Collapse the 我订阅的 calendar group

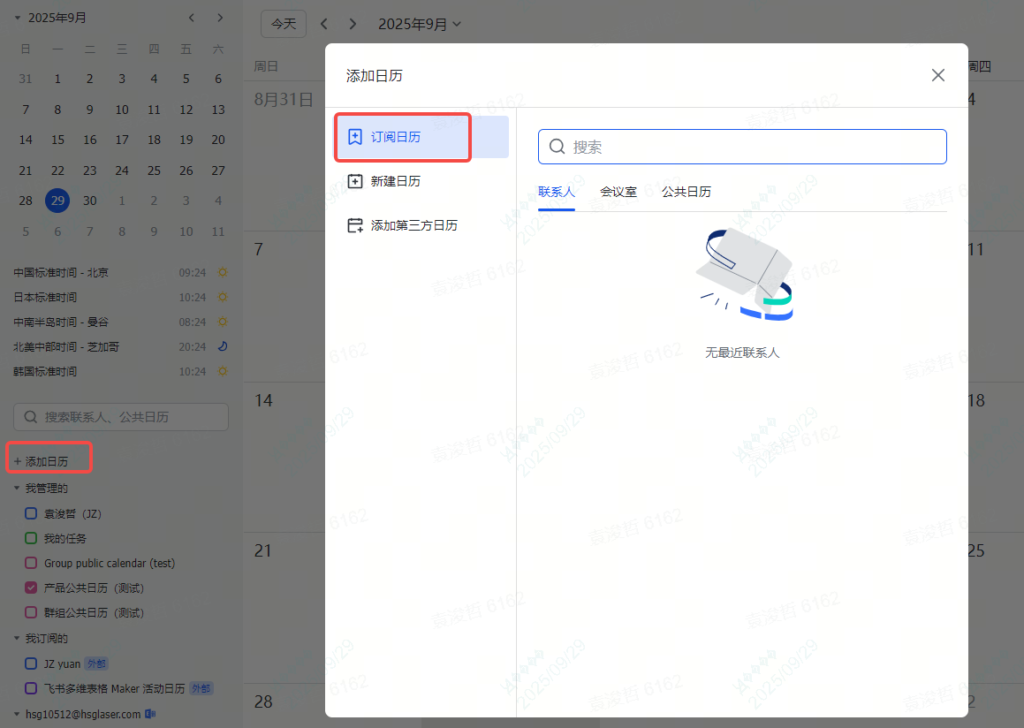pyautogui.click(x=17, y=638)
